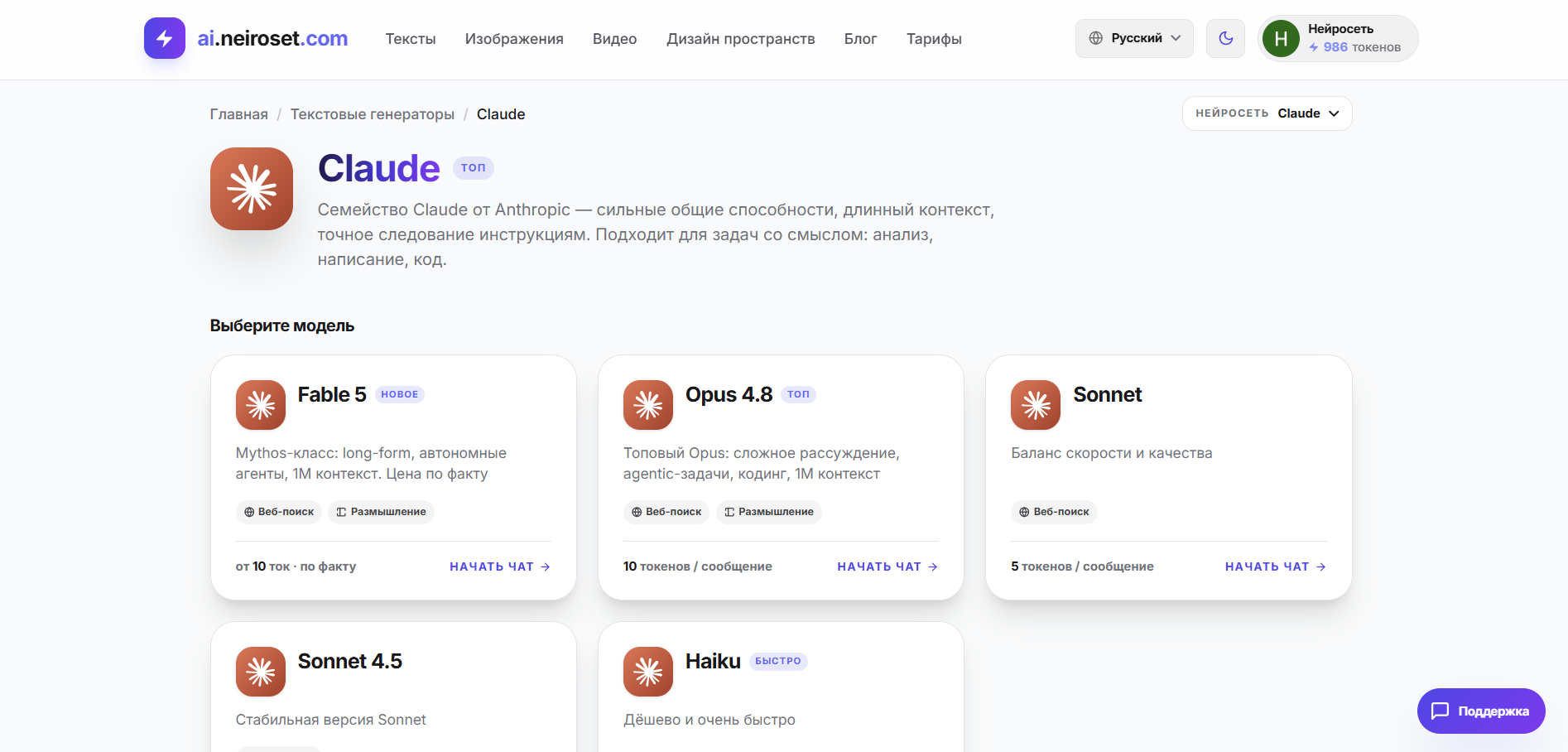Go to the Блог page

[x=861, y=39]
